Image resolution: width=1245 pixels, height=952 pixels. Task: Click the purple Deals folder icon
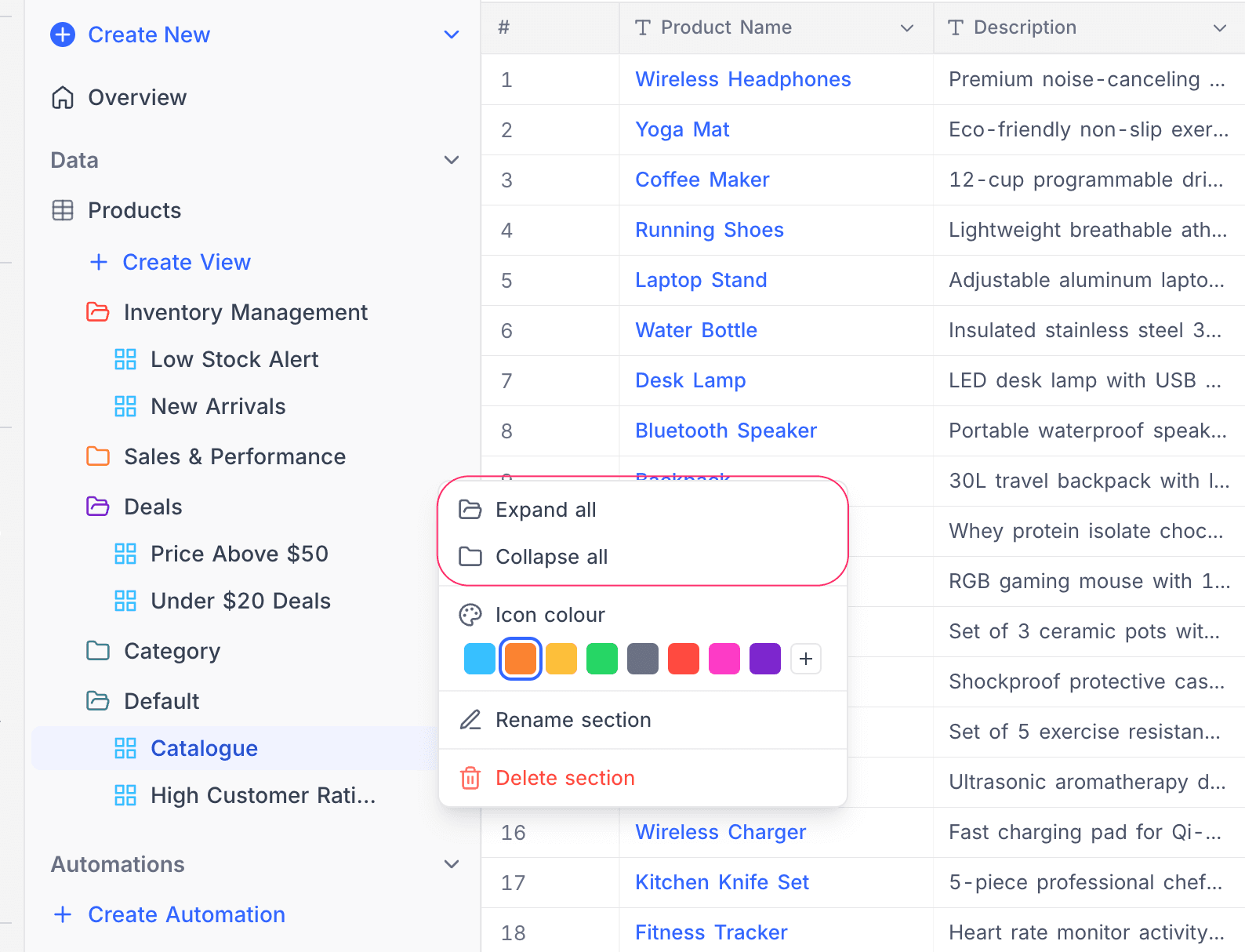pos(98,507)
